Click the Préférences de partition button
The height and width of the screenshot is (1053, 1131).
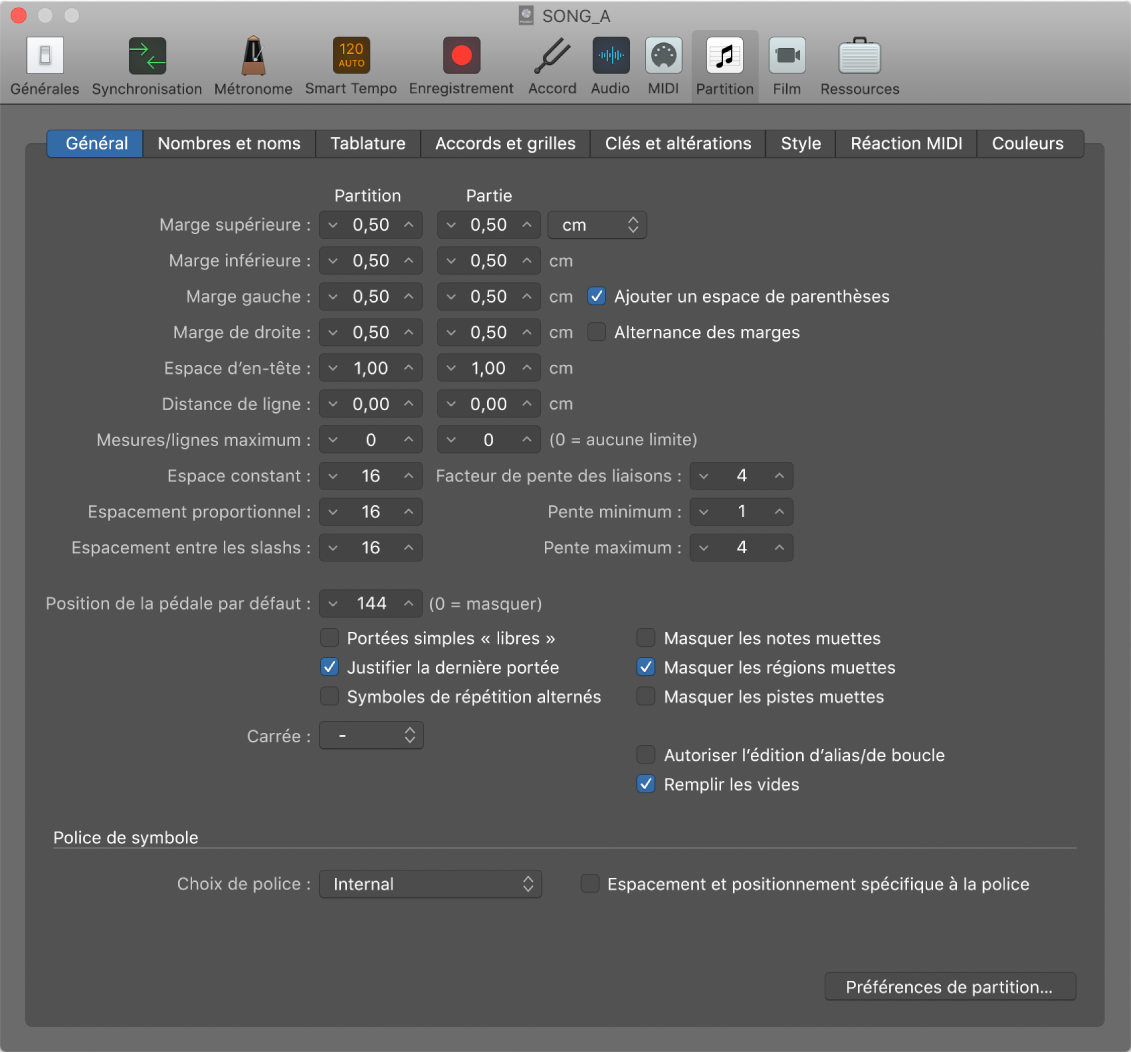pyautogui.click(x=949, y=987)
